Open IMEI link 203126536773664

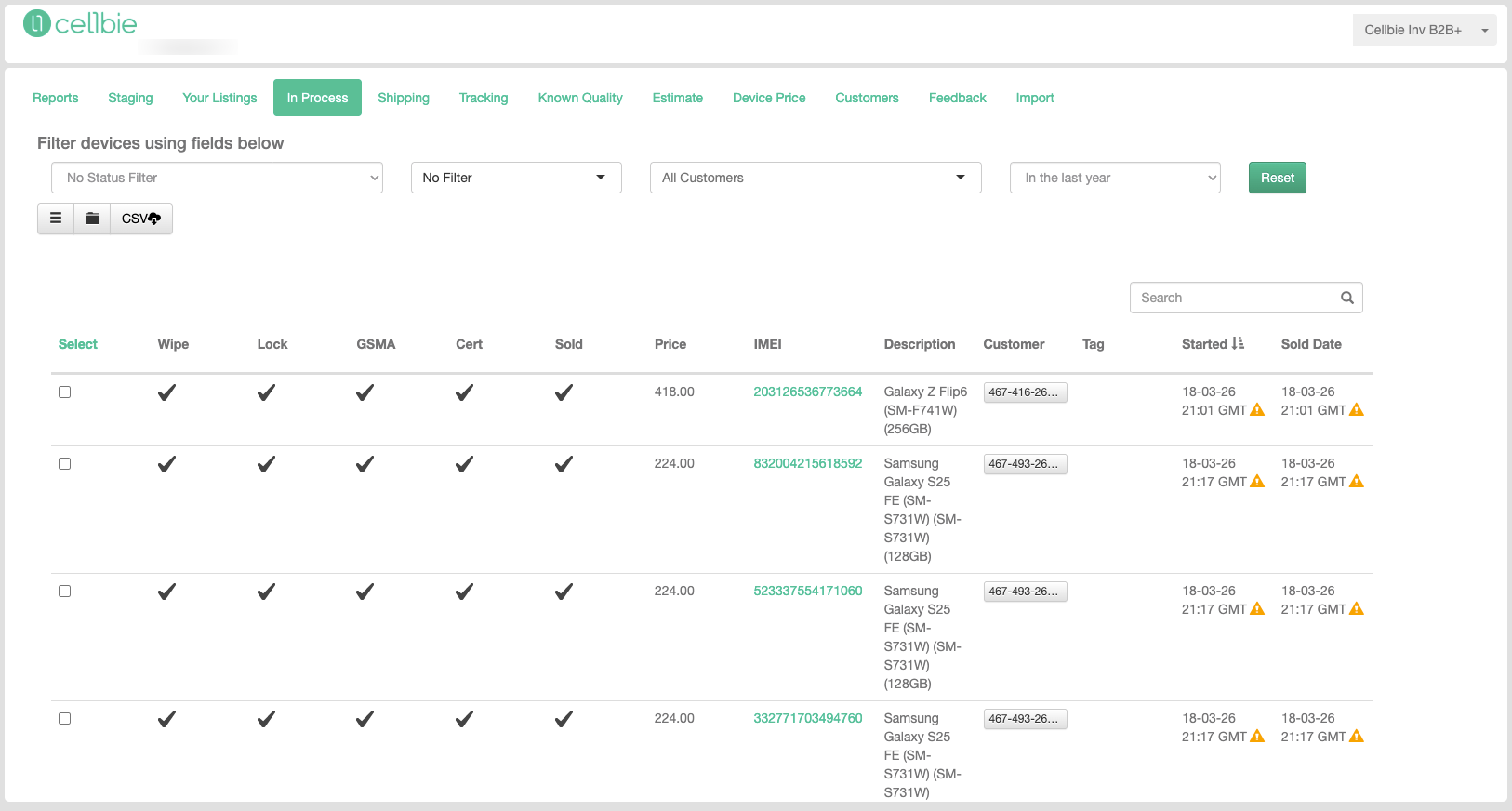click(808, 392)
